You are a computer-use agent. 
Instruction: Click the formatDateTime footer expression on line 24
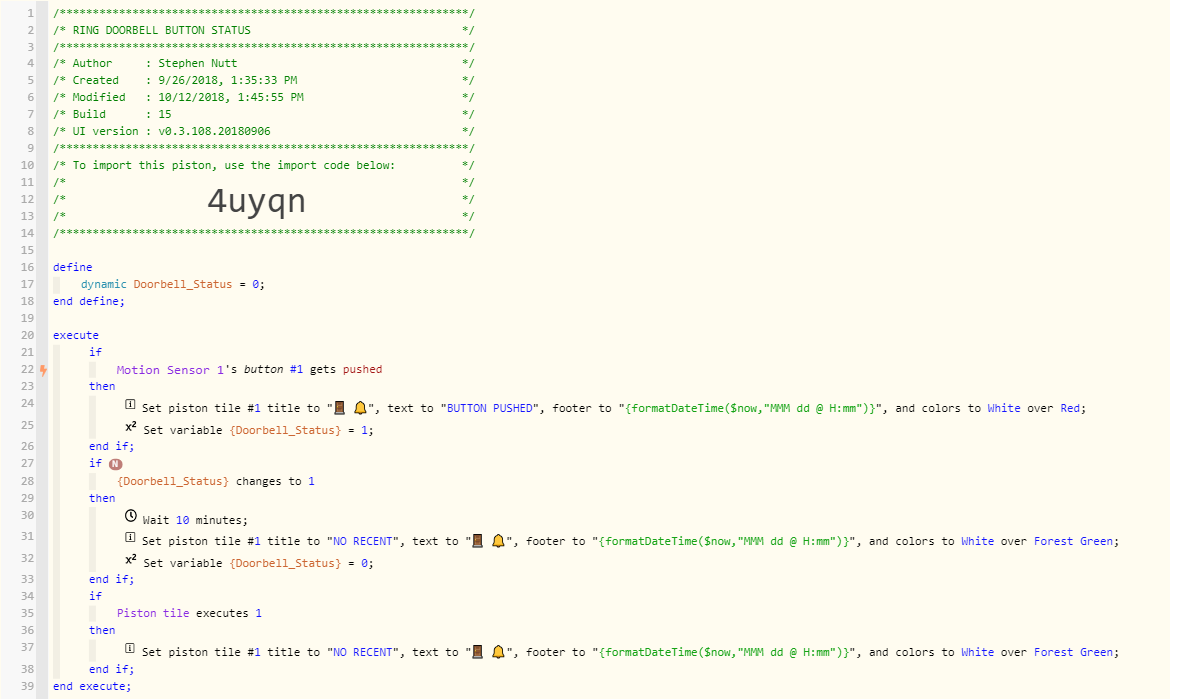(x=750, y=408)
